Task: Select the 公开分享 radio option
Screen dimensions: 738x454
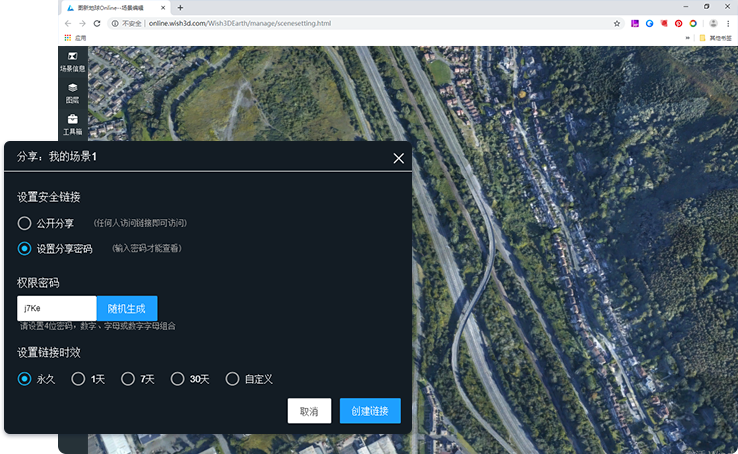Action: pos(25,223)
